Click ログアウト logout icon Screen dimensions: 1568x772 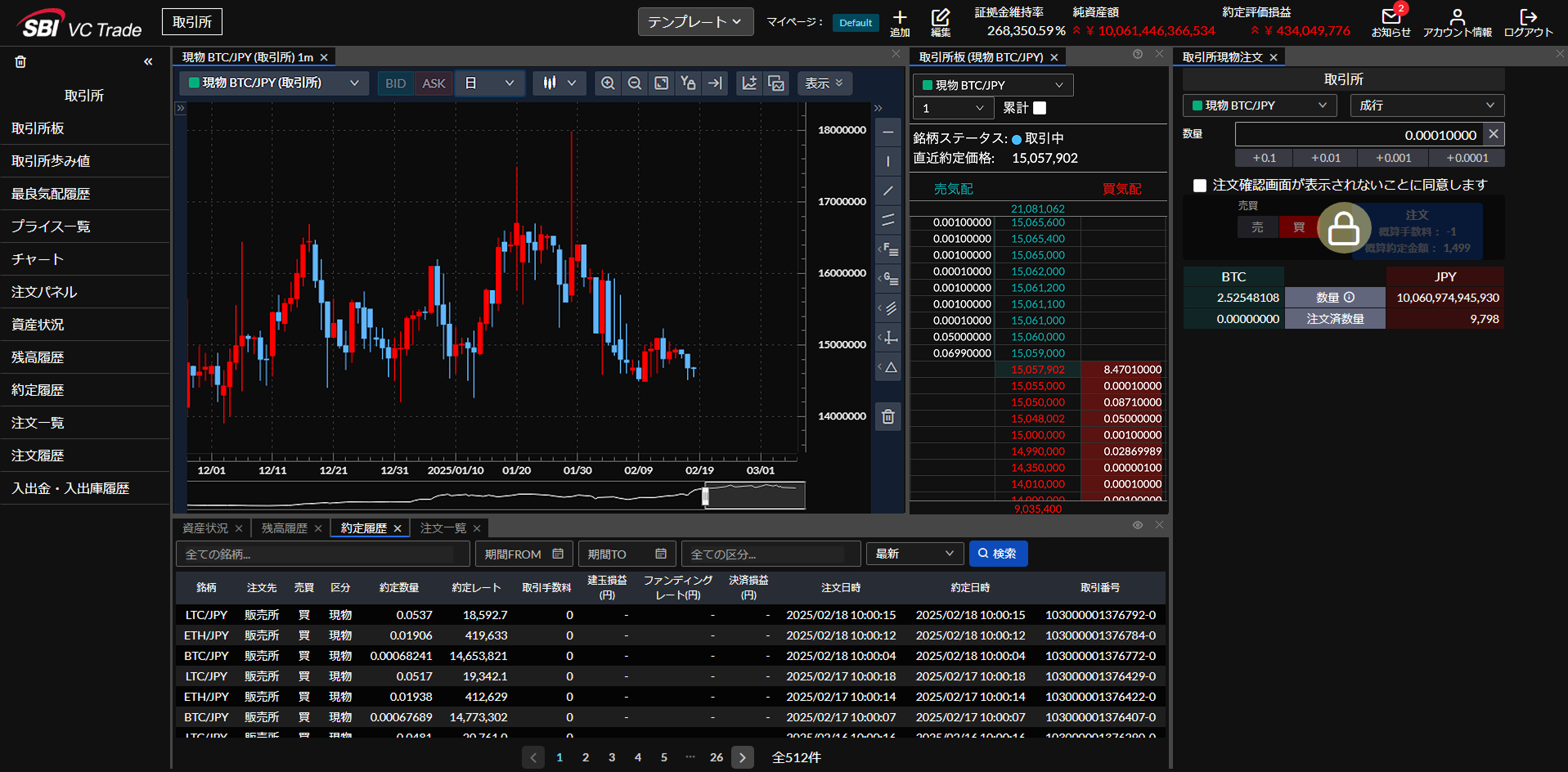(x=1528, y=22)
